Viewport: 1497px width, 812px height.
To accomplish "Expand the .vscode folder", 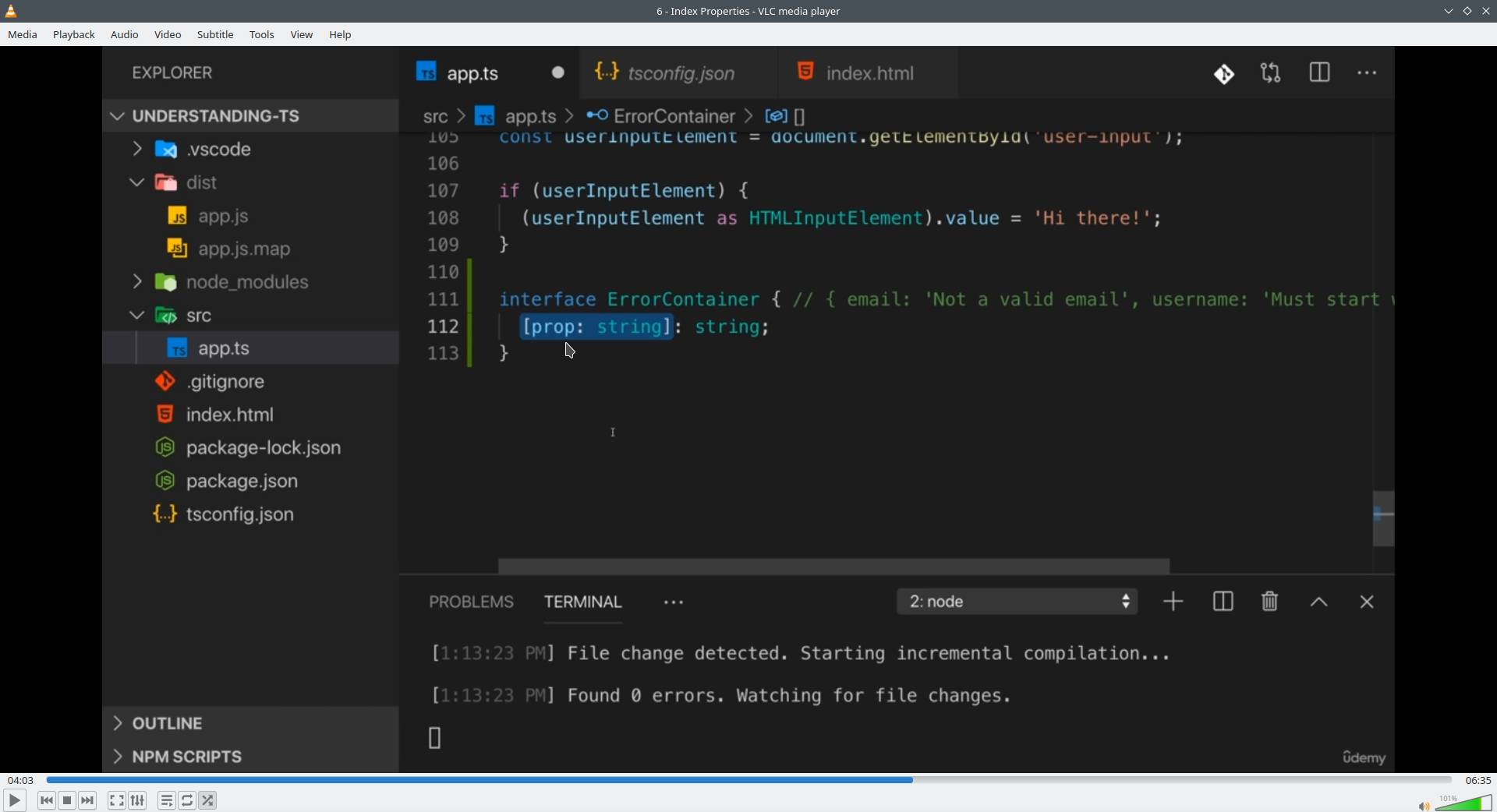I will 250,149.
